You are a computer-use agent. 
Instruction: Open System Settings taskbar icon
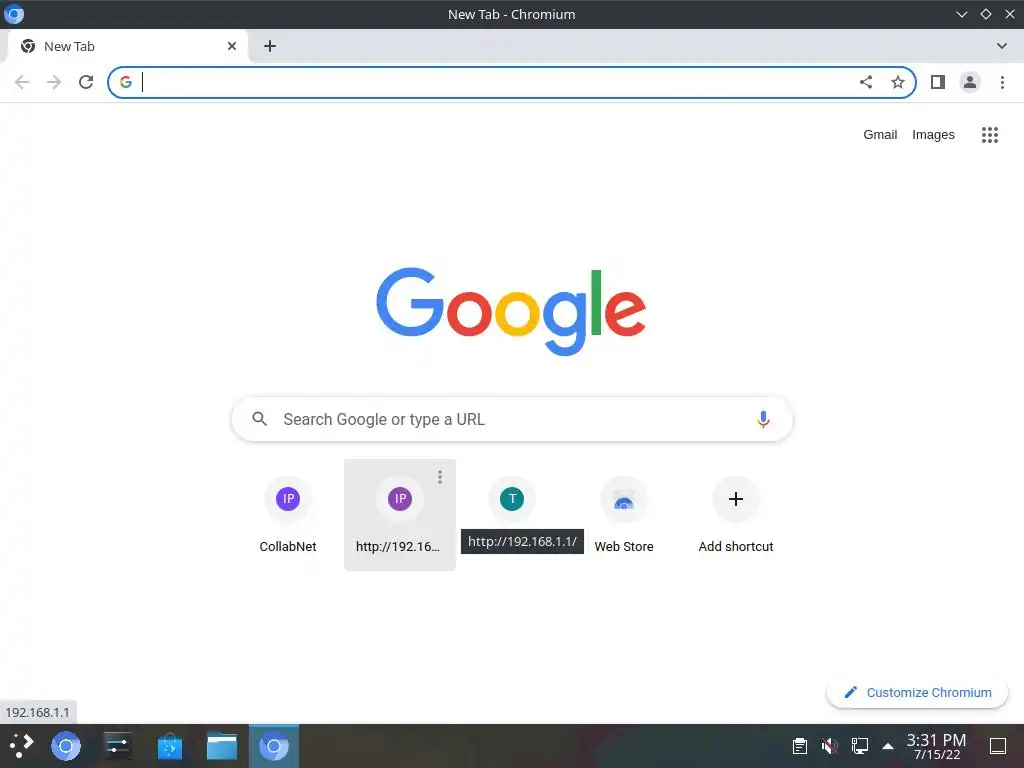[x=118, y=746]
